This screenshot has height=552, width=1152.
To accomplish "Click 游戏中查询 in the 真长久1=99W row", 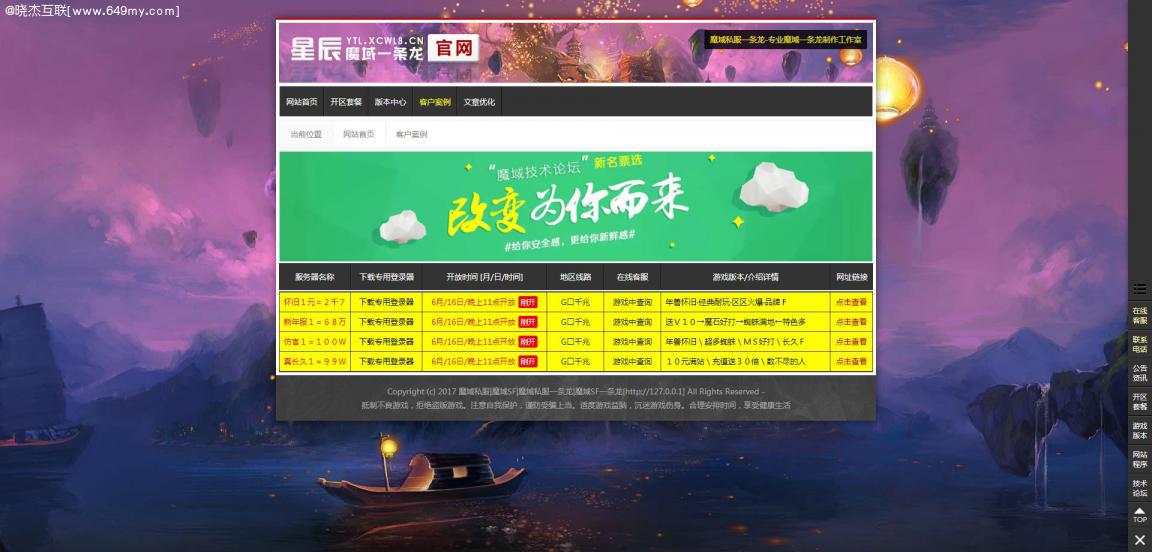I will coord(632,361).
